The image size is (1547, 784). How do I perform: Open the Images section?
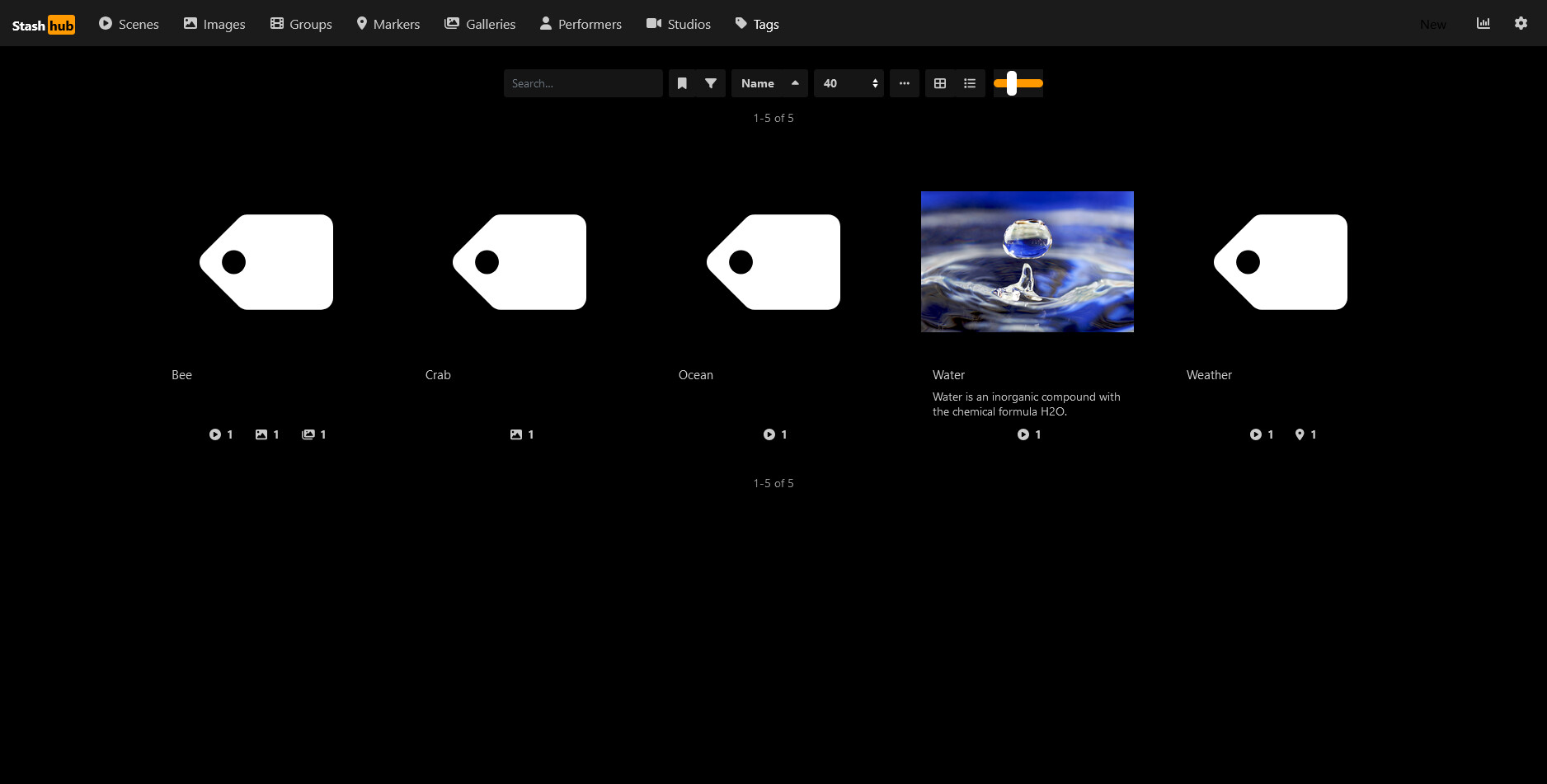(214, 24)
